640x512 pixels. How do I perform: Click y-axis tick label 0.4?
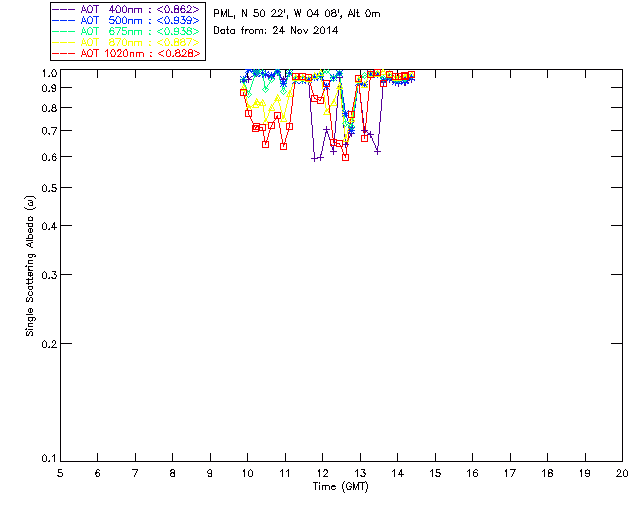49,226
